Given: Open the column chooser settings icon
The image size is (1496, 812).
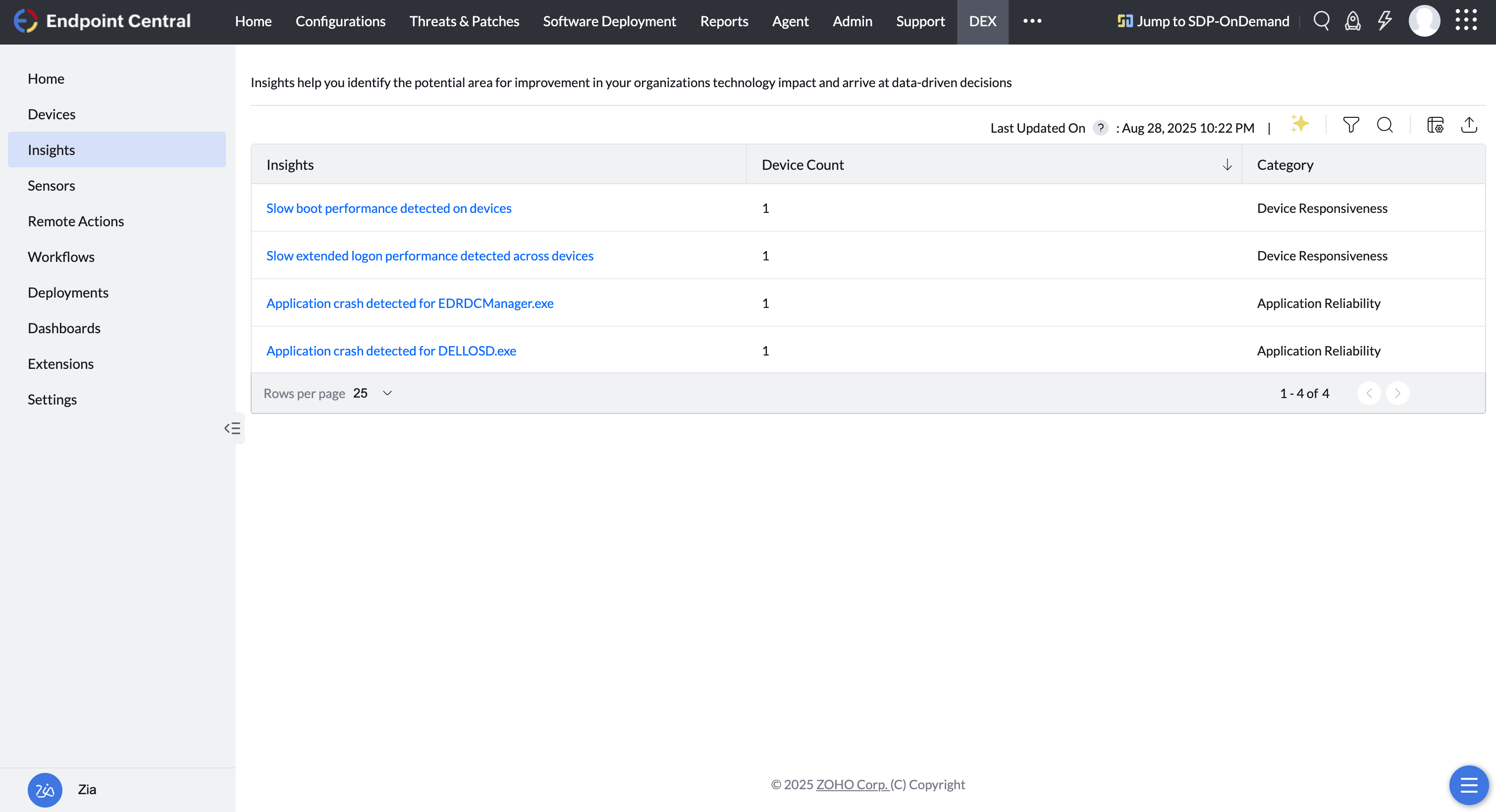Looking at the screenshot, I should click(x=1435, y=125).
